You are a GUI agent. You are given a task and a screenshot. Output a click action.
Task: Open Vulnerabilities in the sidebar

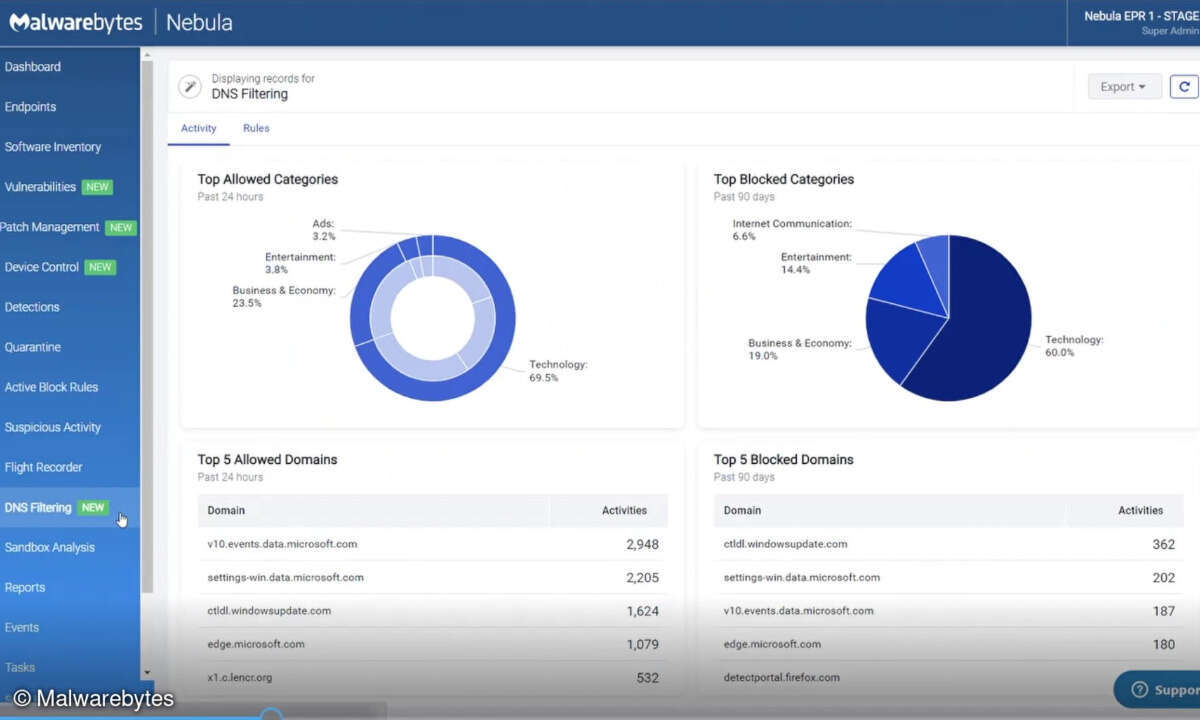point(40,187)
